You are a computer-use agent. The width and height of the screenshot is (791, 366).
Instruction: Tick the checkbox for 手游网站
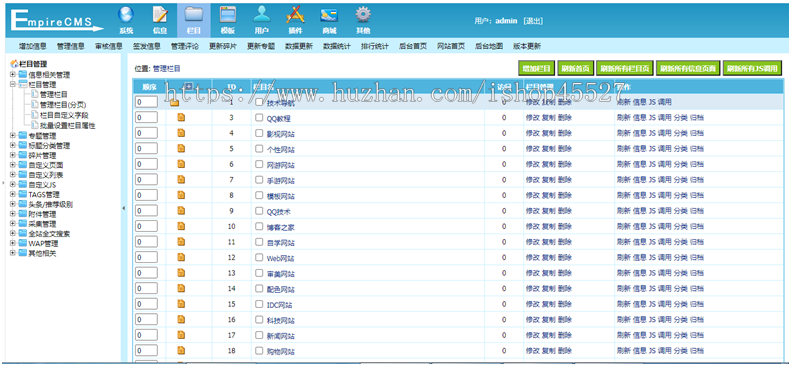[259, 180]
